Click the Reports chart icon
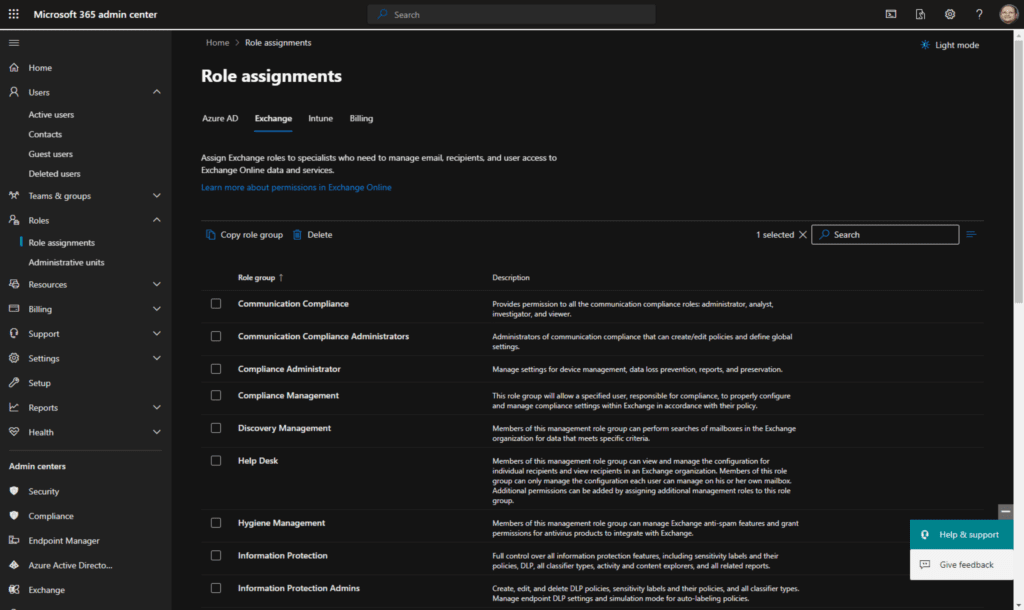The height and width of the screenshot is (610, 1024). coord(14,407)
